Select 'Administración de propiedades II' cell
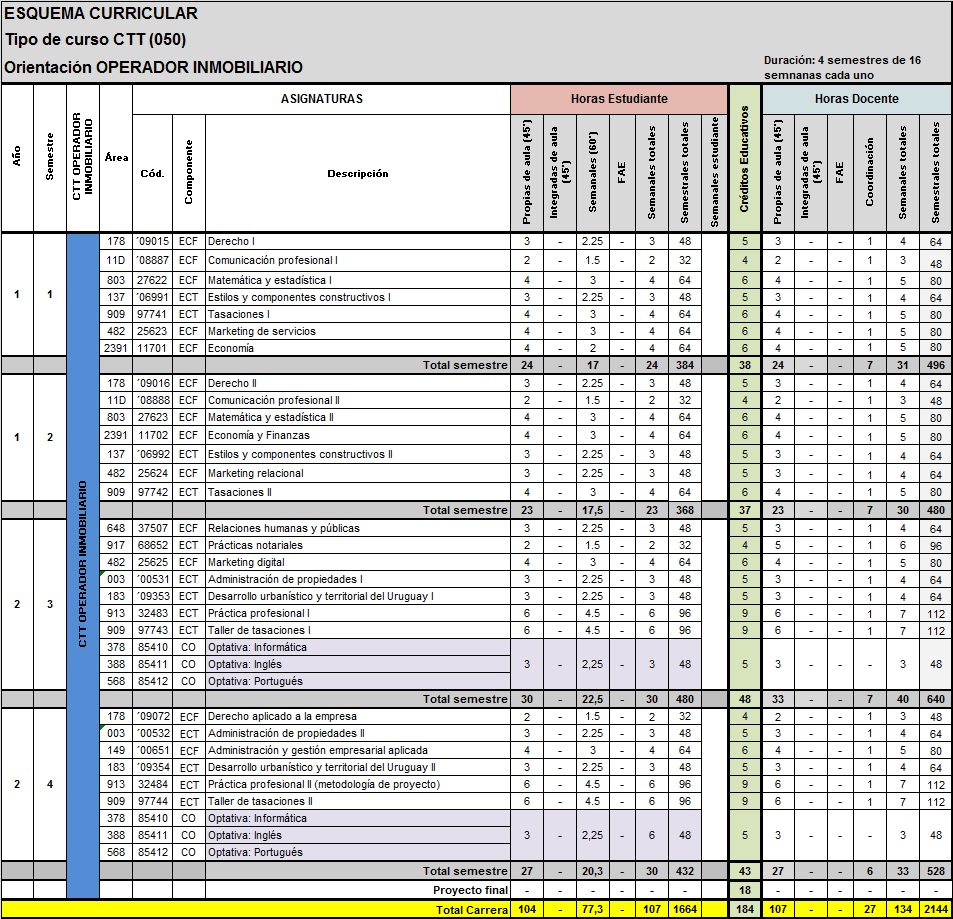 [x=357, y=734]
